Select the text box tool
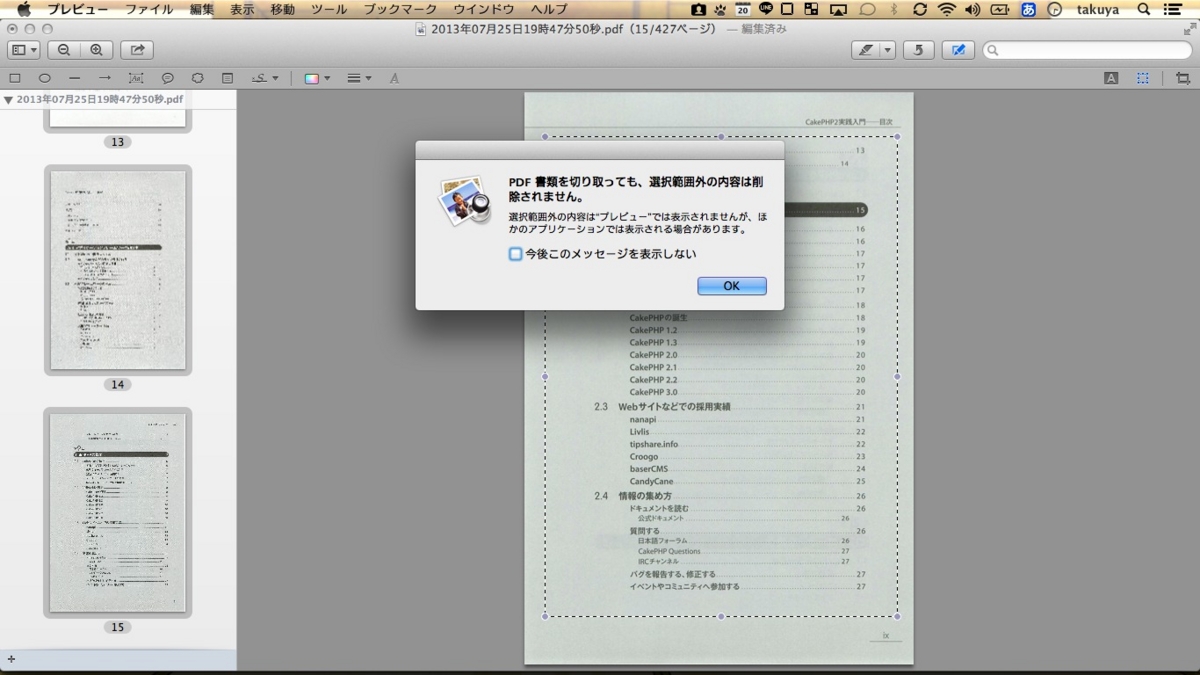The height and width of the screenshot is (675, 1200). tap(135, 78)
